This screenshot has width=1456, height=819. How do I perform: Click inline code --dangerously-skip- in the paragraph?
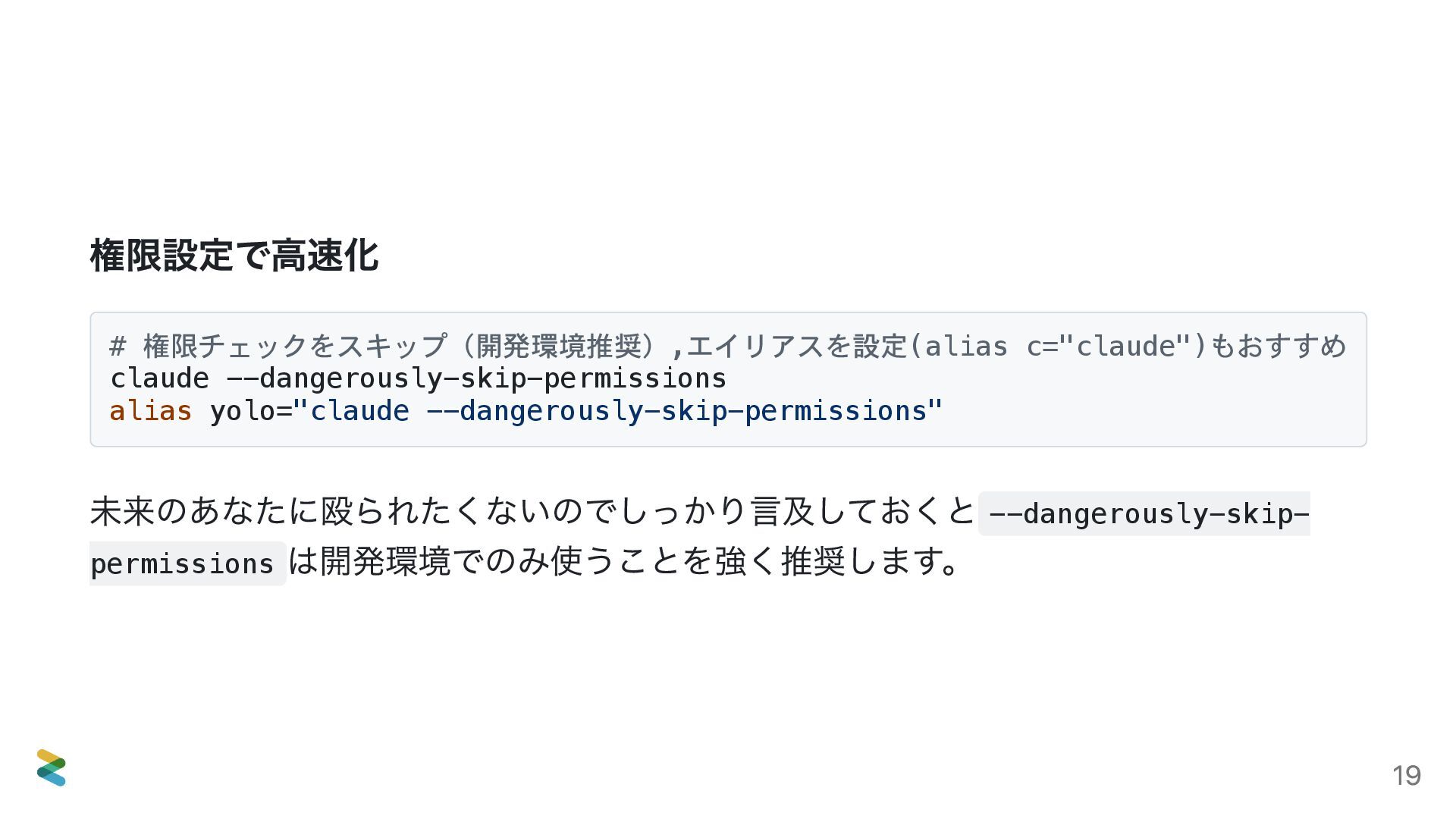[x=1144, y=513]
